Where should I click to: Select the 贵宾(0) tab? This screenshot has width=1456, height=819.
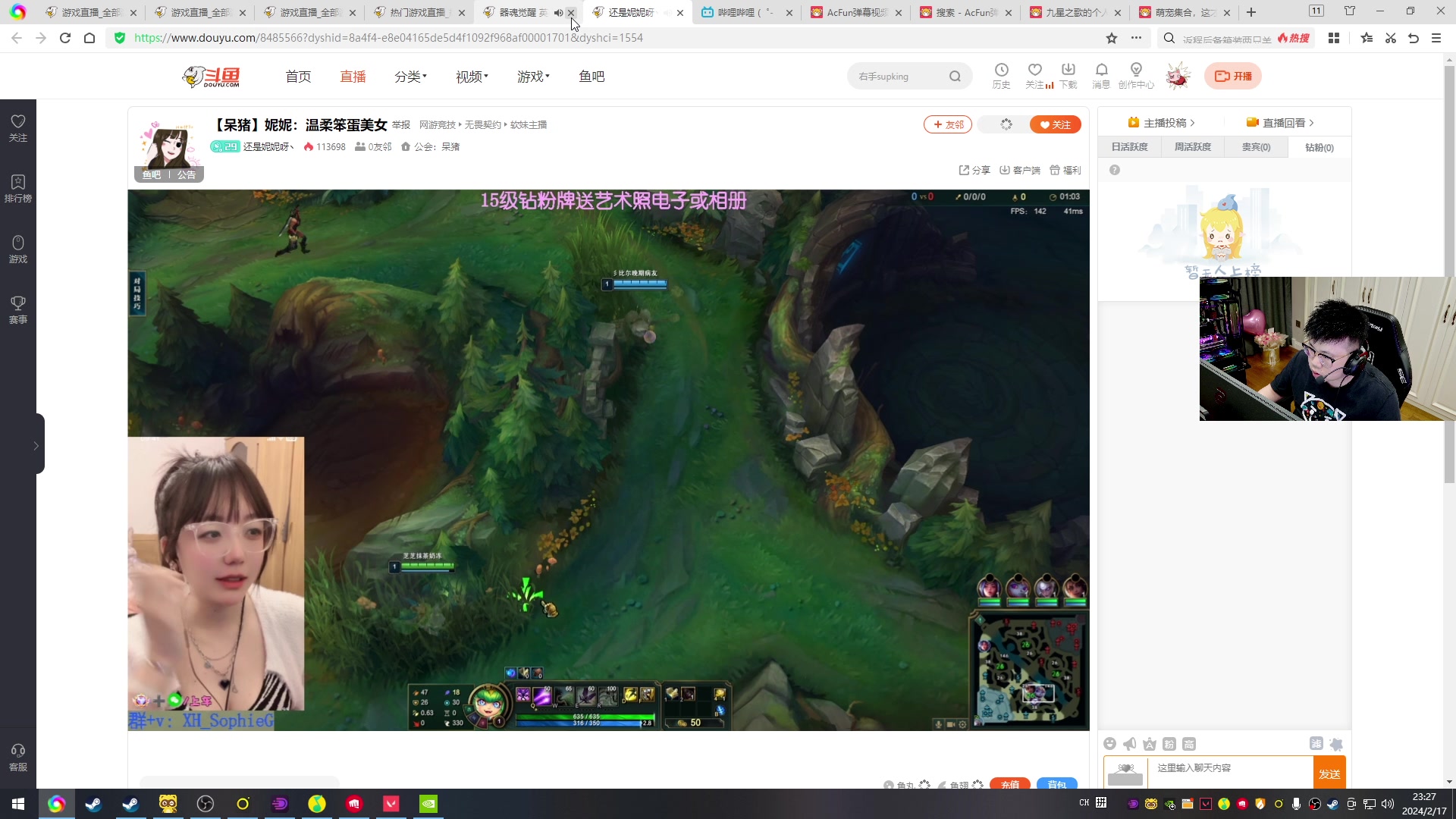pos(1256,147)
